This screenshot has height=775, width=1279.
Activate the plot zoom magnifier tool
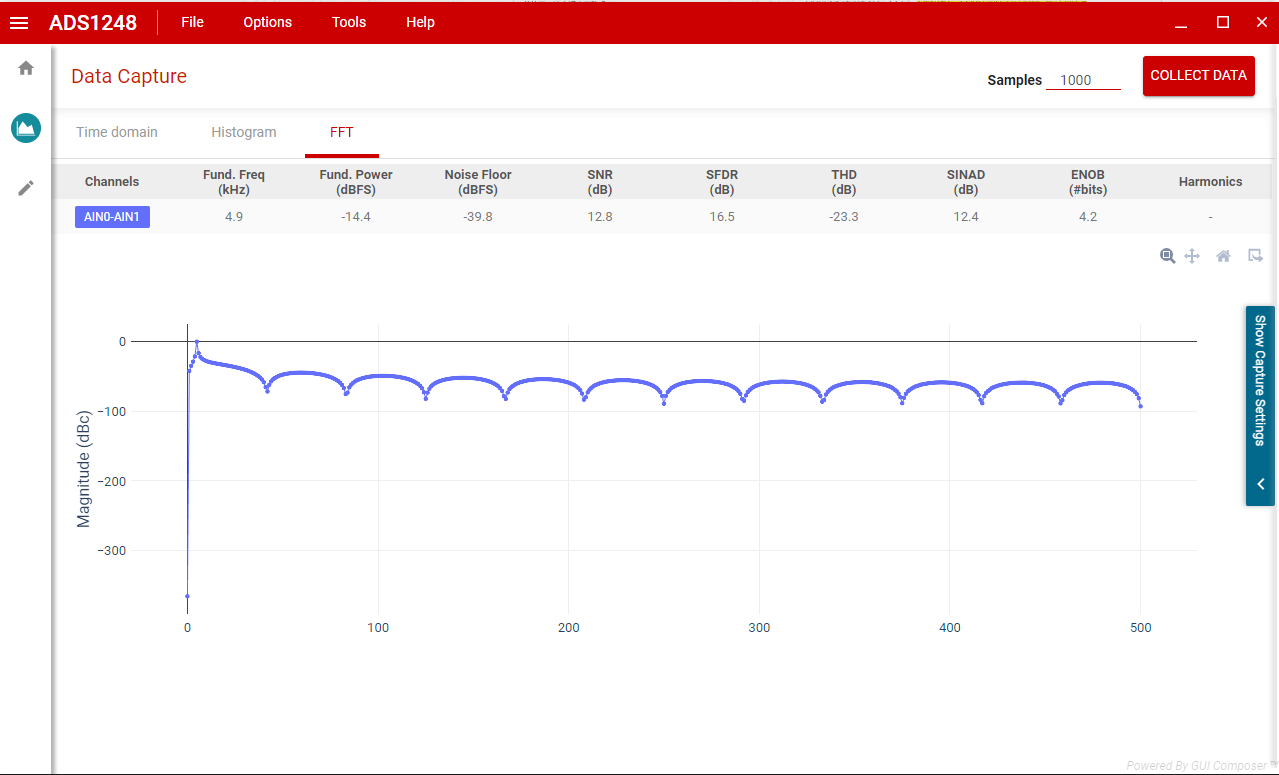pyautogui.click(x=1167, y=256)
